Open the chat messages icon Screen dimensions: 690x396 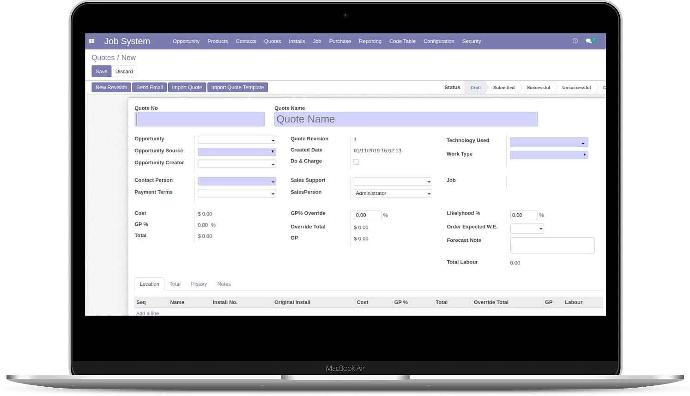589,41
